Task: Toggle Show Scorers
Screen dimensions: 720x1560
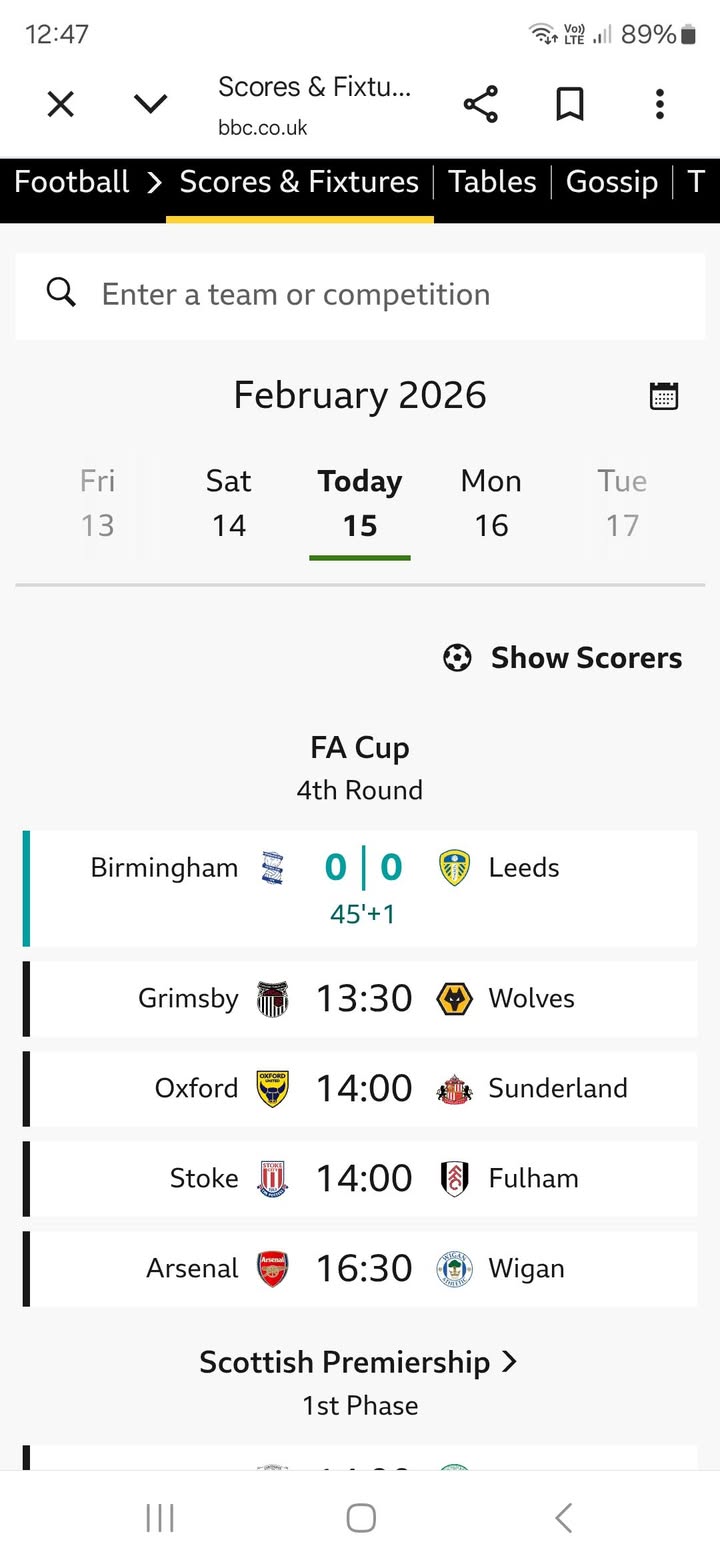Action: [563, 658]
